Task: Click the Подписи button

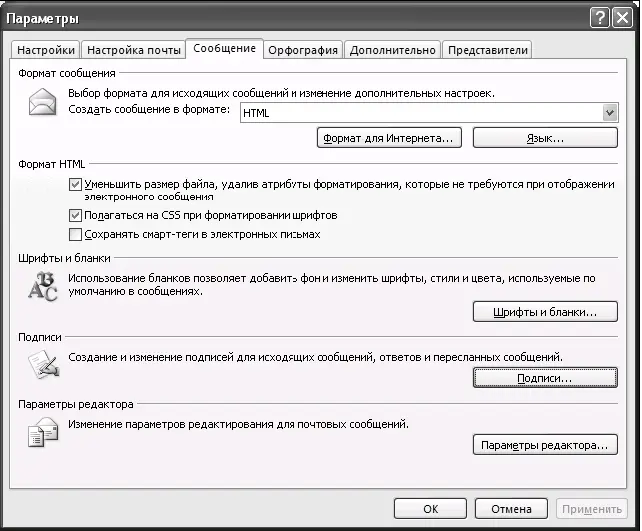Action: tap(545, 377)
